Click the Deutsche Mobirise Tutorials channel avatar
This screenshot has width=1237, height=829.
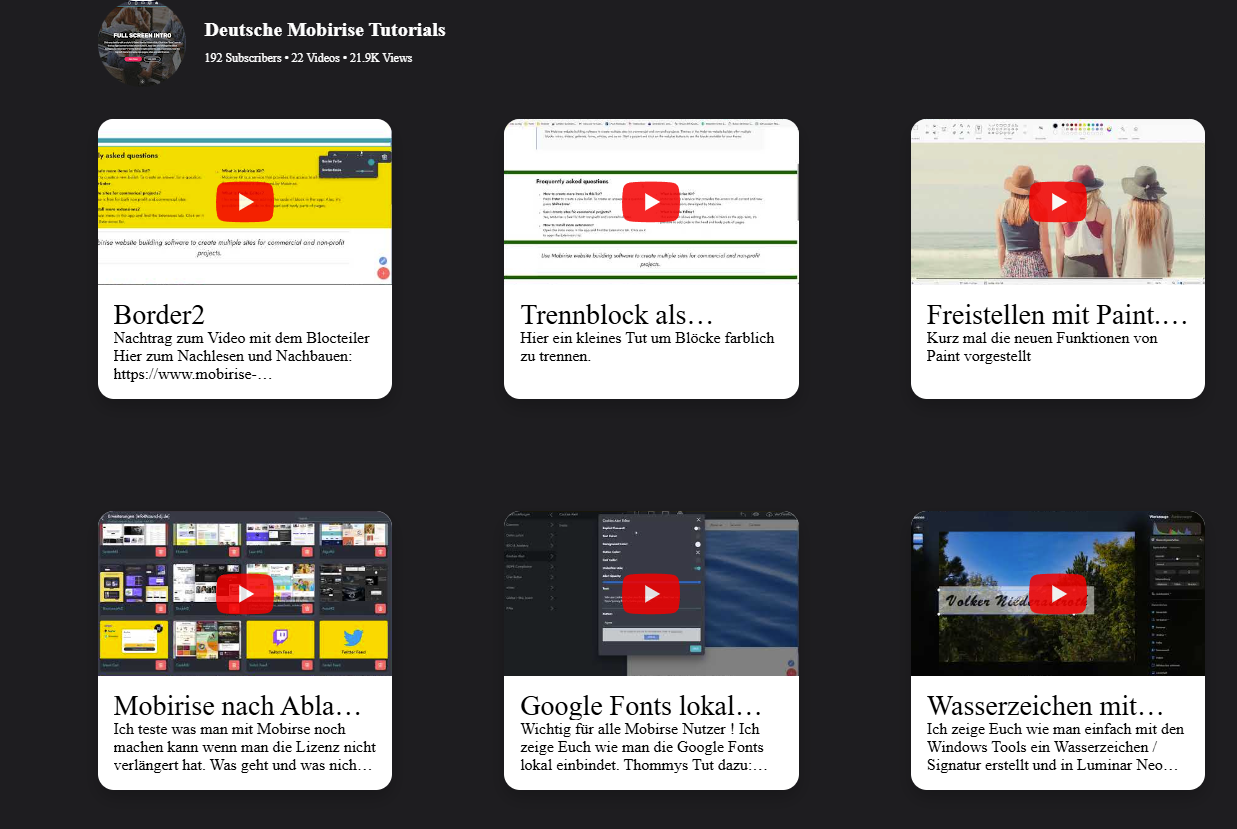click(142, 42)
